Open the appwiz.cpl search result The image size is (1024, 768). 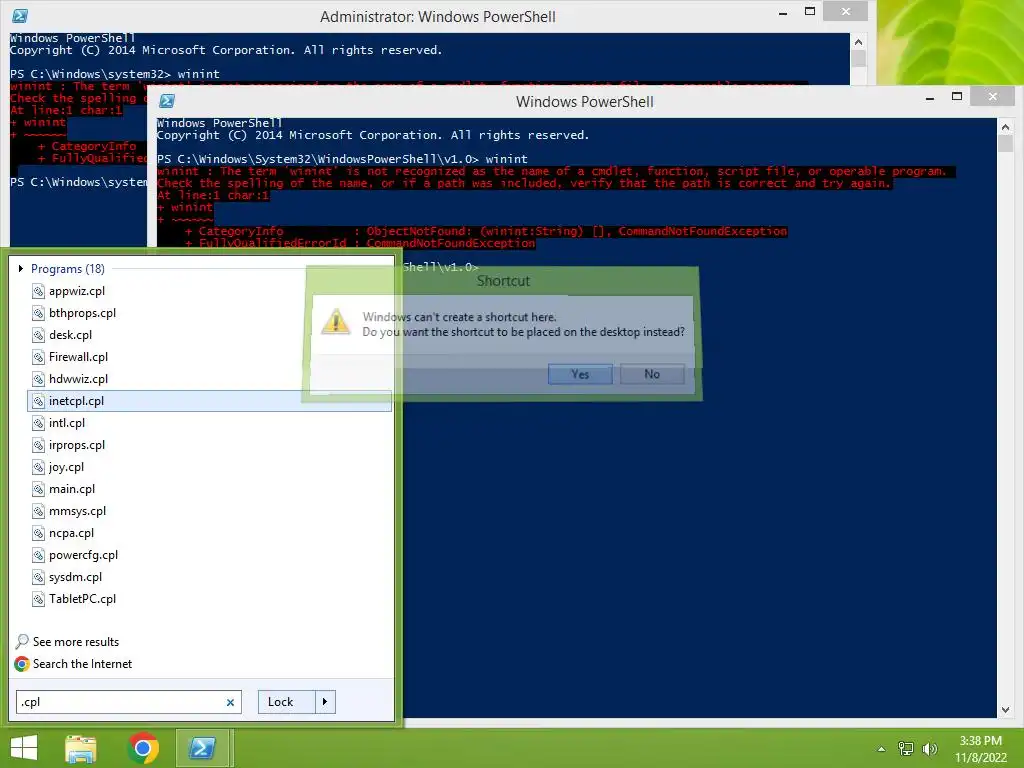coord(209,291)
